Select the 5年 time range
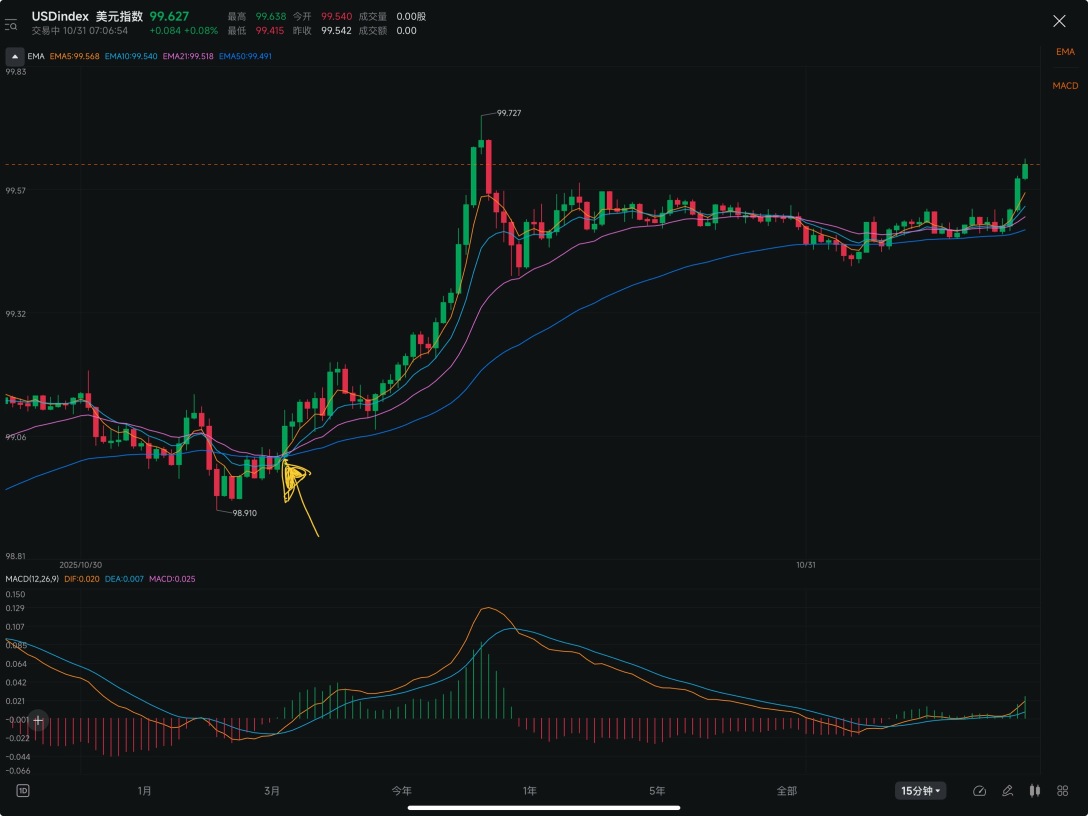1088x816 pixels. (657, 791)
